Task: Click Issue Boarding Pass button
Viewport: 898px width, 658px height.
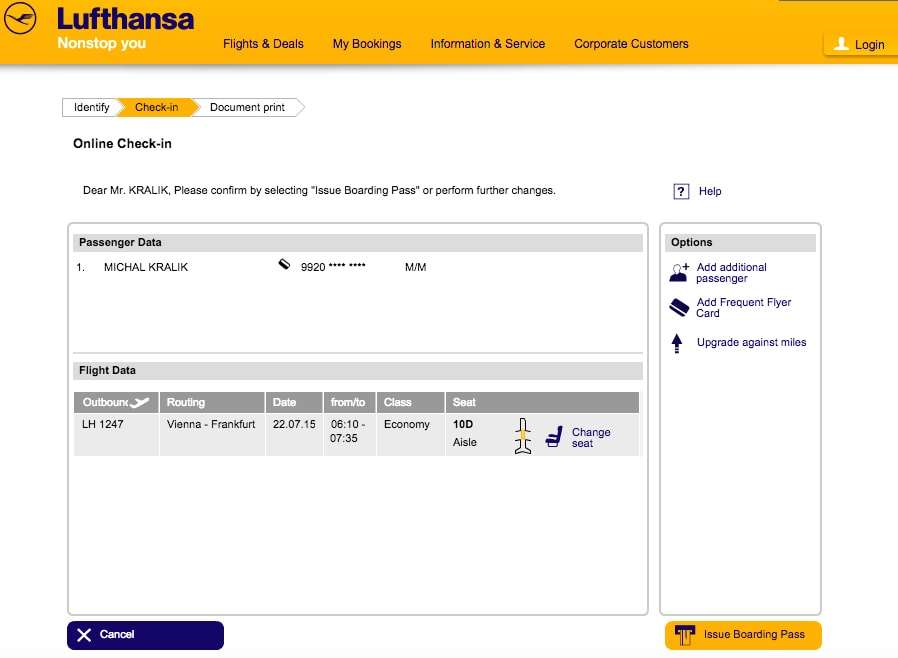Action: [743, 635]
